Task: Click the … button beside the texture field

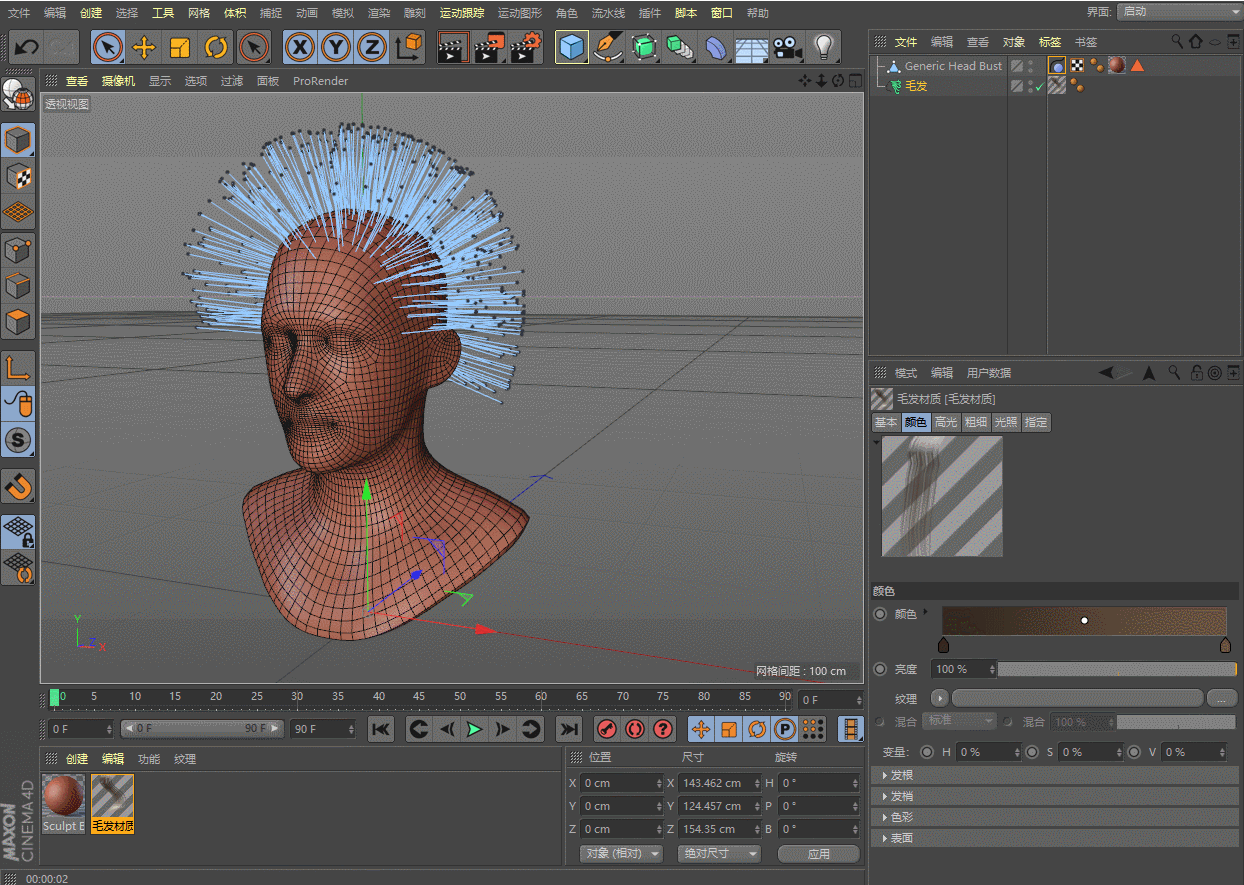Action: click(x=1222, y=697)
